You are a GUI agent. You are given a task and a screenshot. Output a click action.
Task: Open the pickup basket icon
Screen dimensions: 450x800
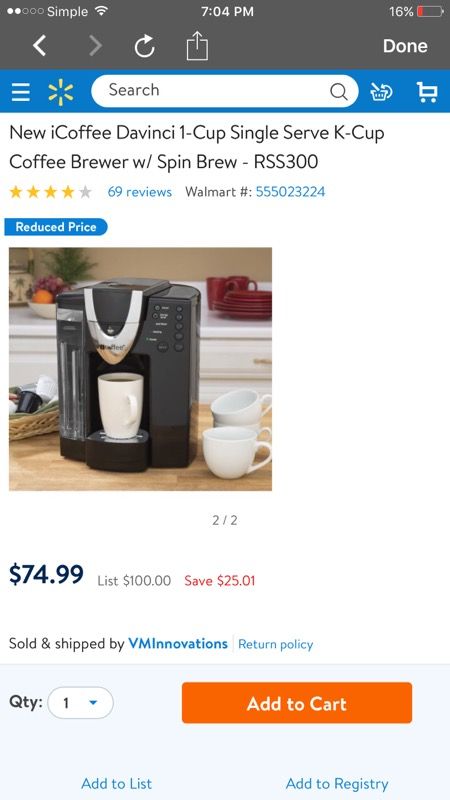(x=381, y=92)
